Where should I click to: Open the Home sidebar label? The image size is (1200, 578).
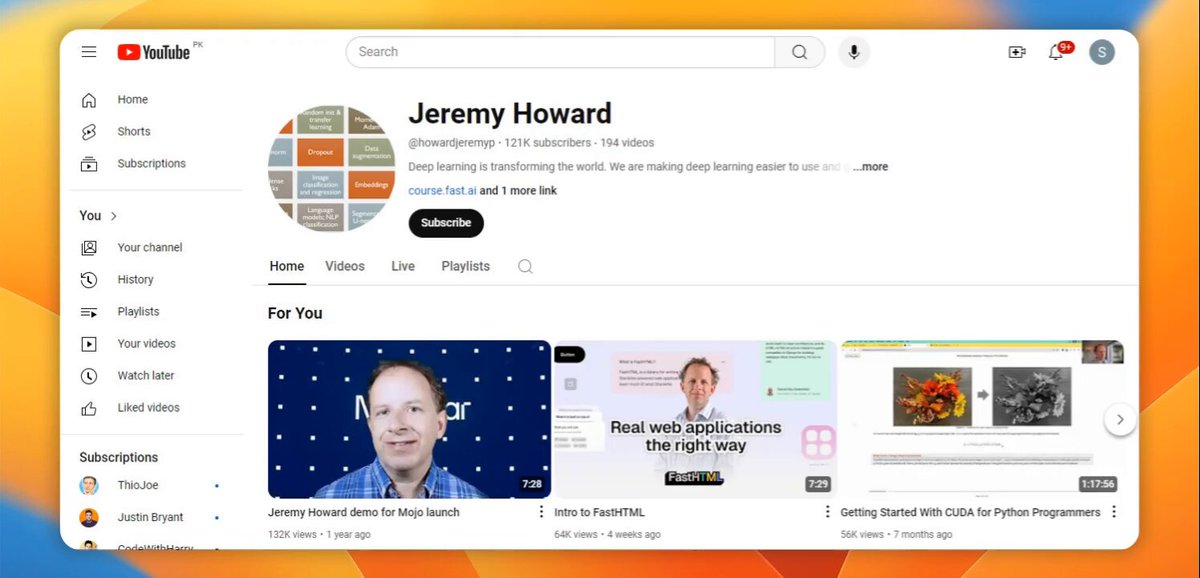[x=133, y=100]
